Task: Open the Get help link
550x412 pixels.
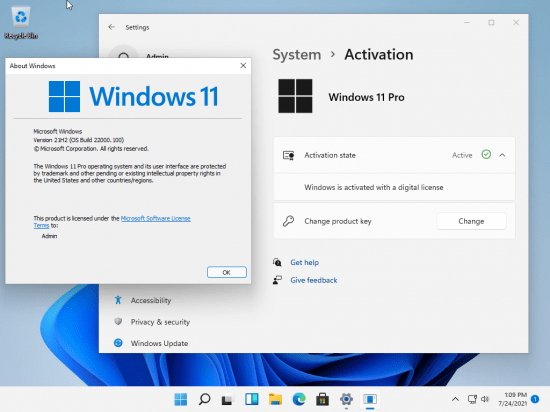Action: [x=304, y=262]
